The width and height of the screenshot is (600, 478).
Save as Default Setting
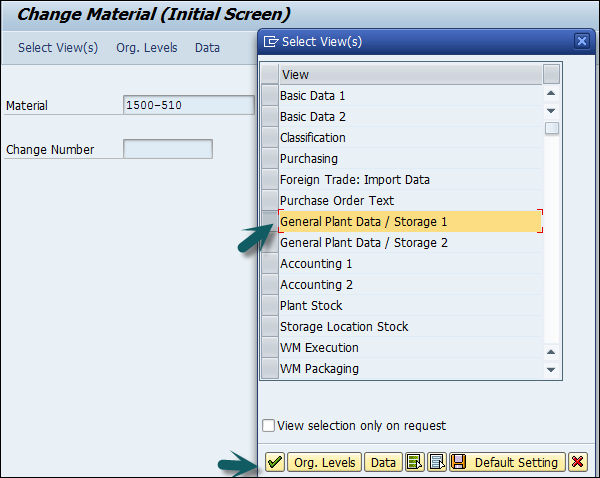(x=506, y=462)
